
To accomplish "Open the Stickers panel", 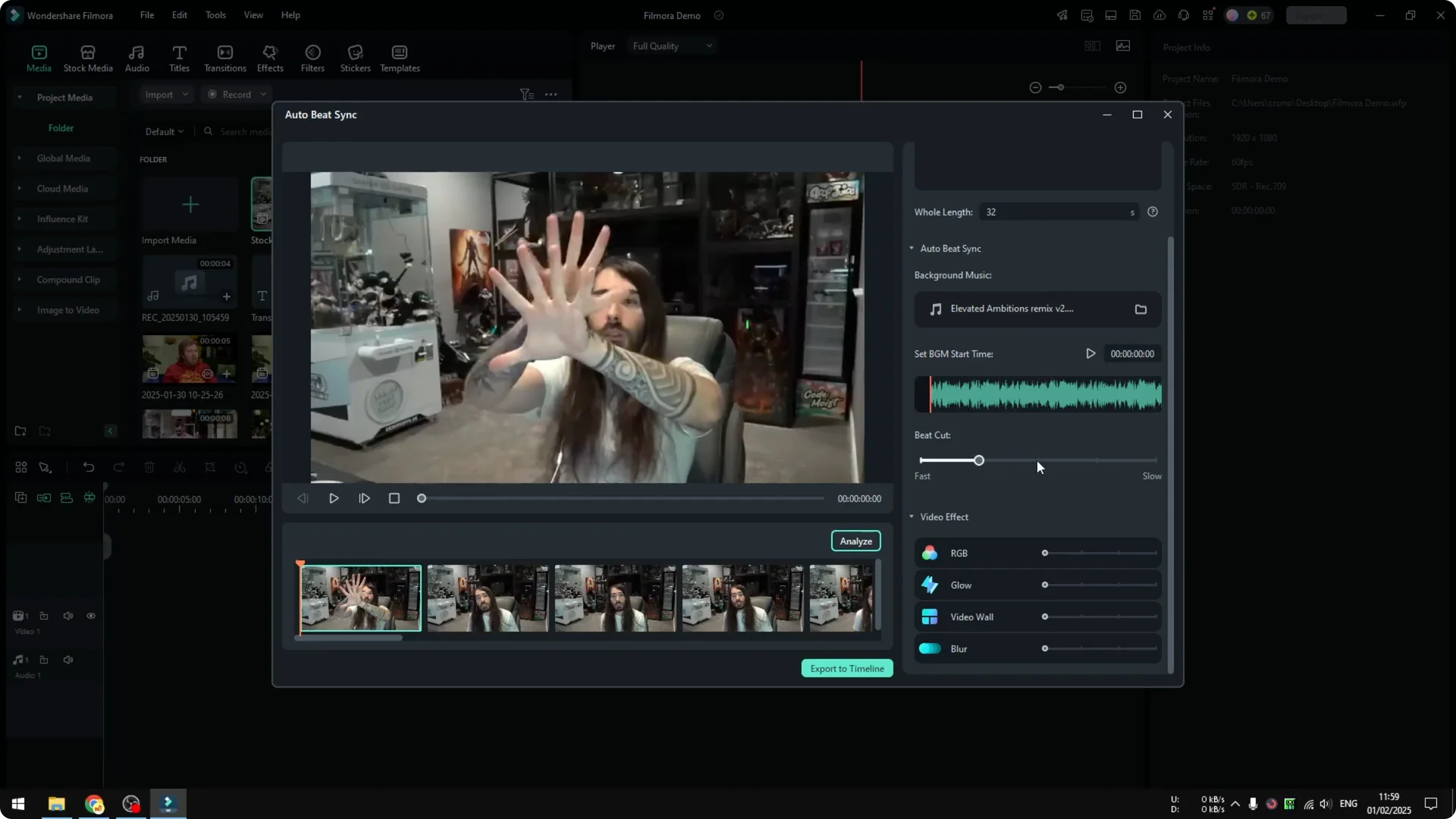I will pos(354,58).
